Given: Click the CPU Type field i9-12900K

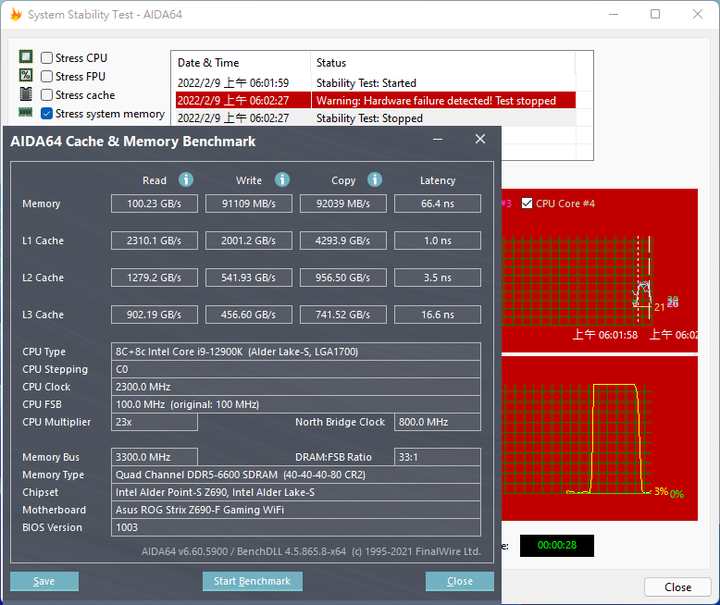Looking at the screenshot, I should (x=296, y=352).
